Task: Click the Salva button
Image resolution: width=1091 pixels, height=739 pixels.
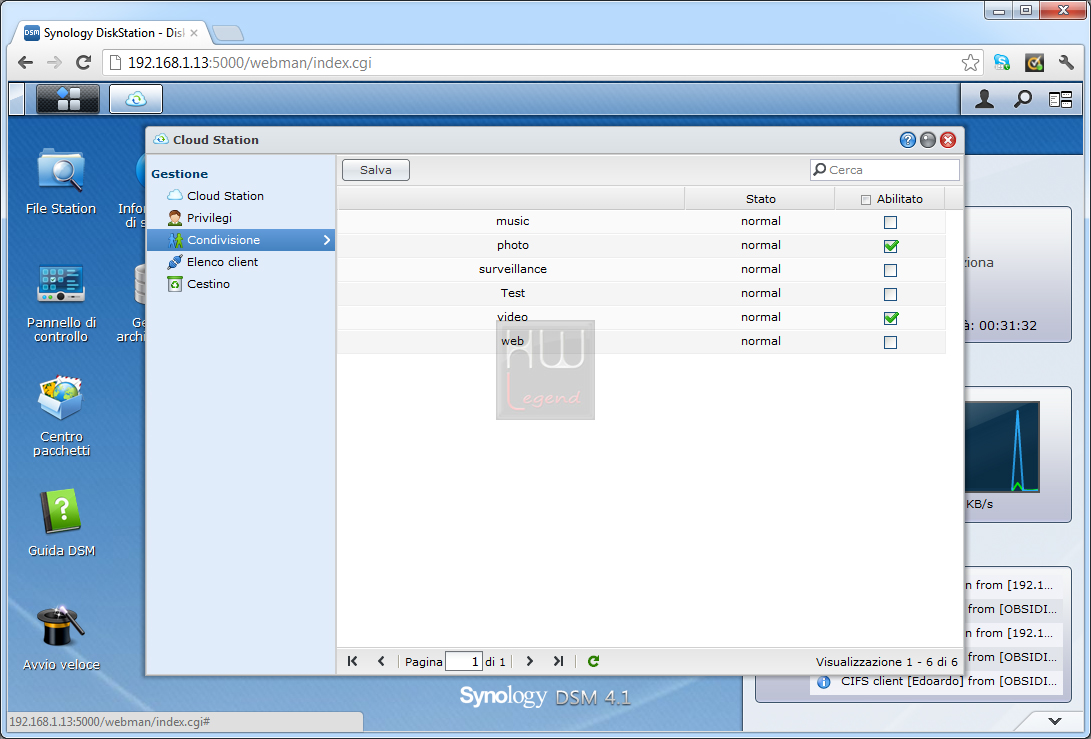Action: tap(376, 170)
